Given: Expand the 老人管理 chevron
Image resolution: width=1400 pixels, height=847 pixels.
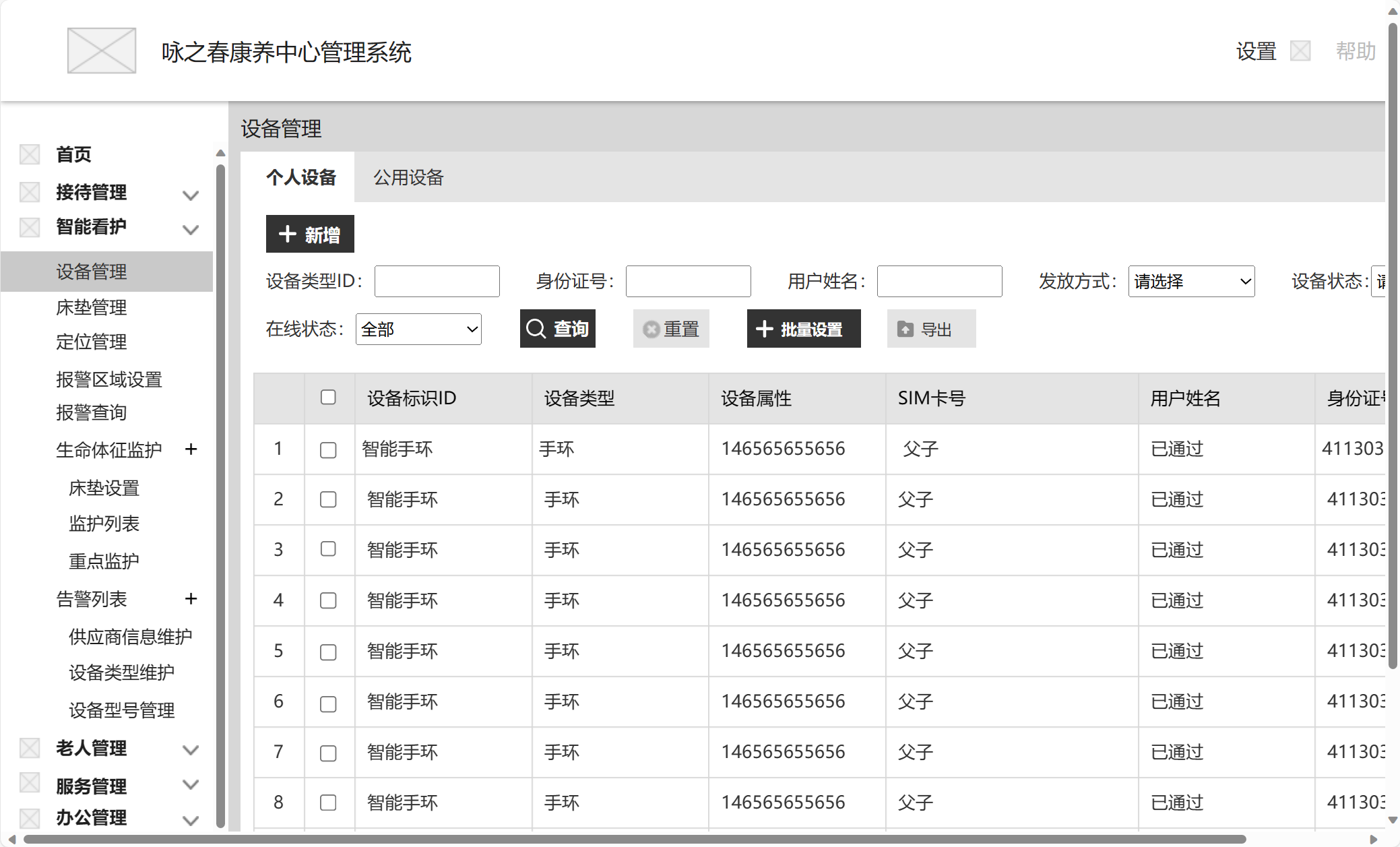Looking at the screenshot, I should click(x=191, y=750).
